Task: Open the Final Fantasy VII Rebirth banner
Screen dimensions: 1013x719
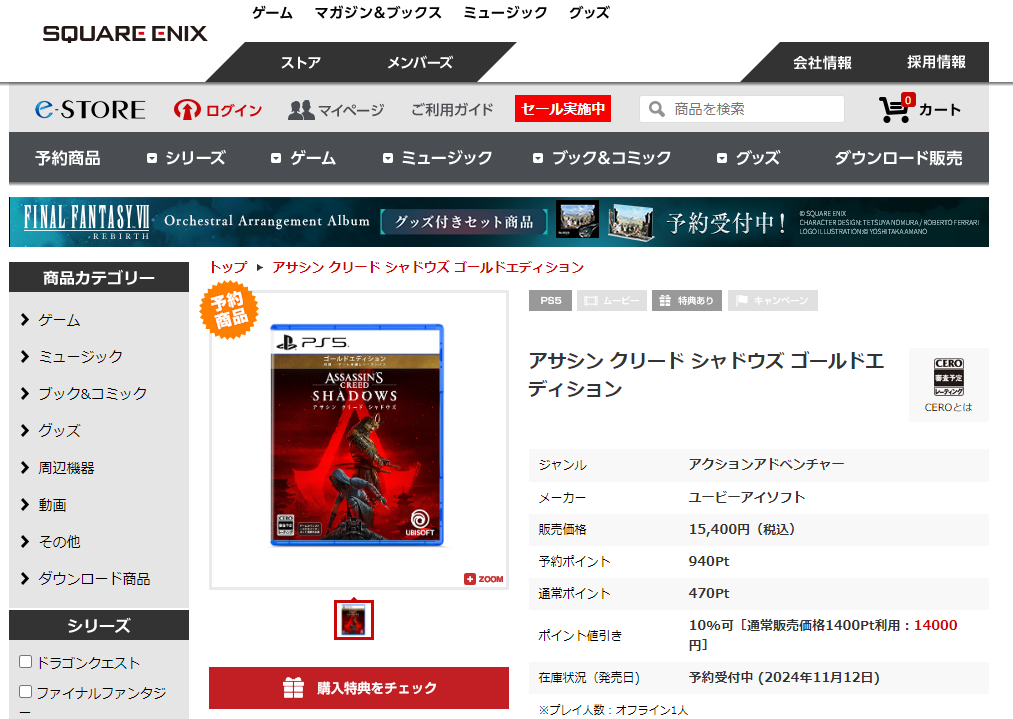Action: coord(499,222)
